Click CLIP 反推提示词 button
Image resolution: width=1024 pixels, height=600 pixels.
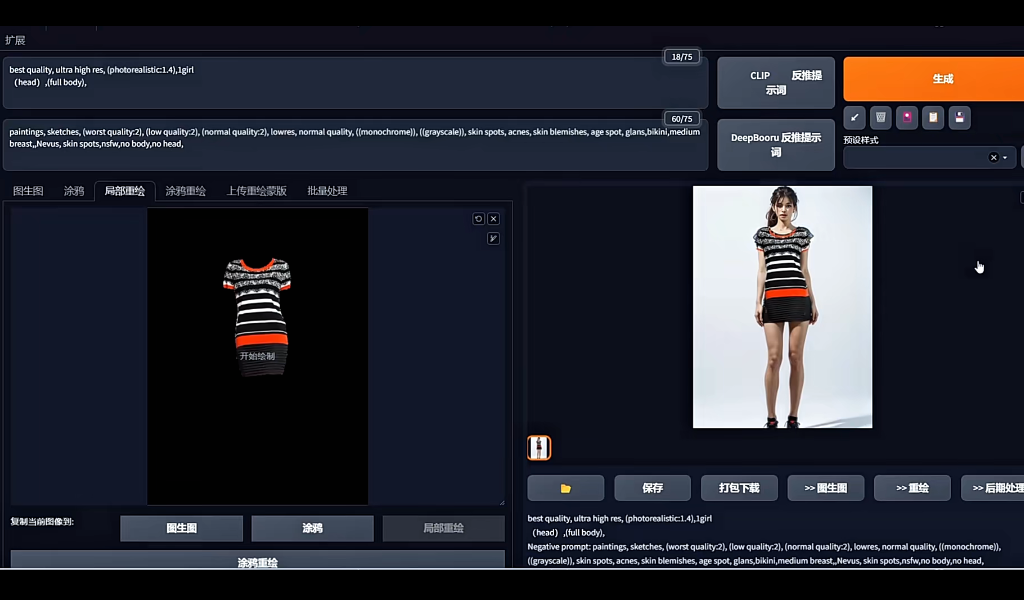click(x=776, y=83)
